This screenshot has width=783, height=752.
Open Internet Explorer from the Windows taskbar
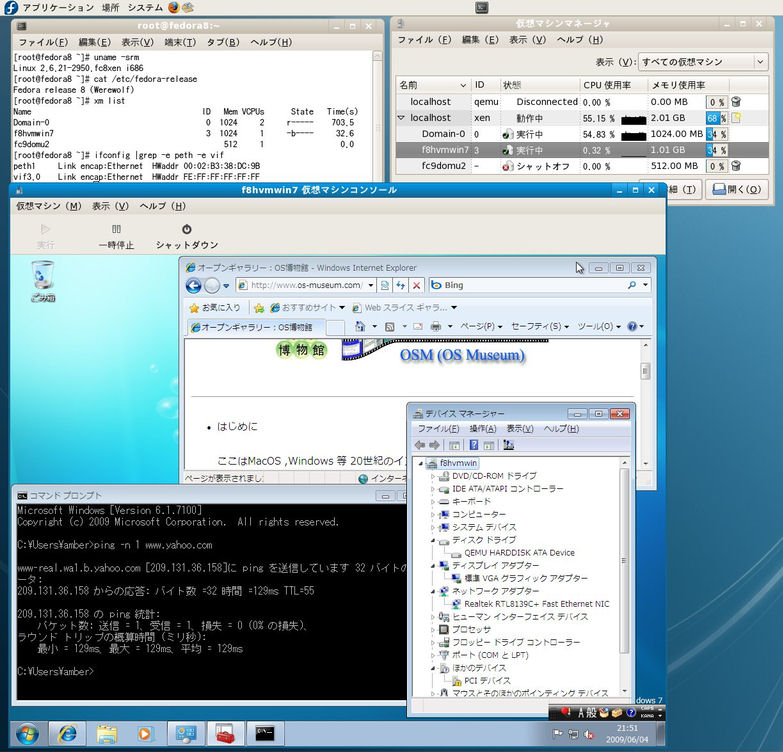67,734
